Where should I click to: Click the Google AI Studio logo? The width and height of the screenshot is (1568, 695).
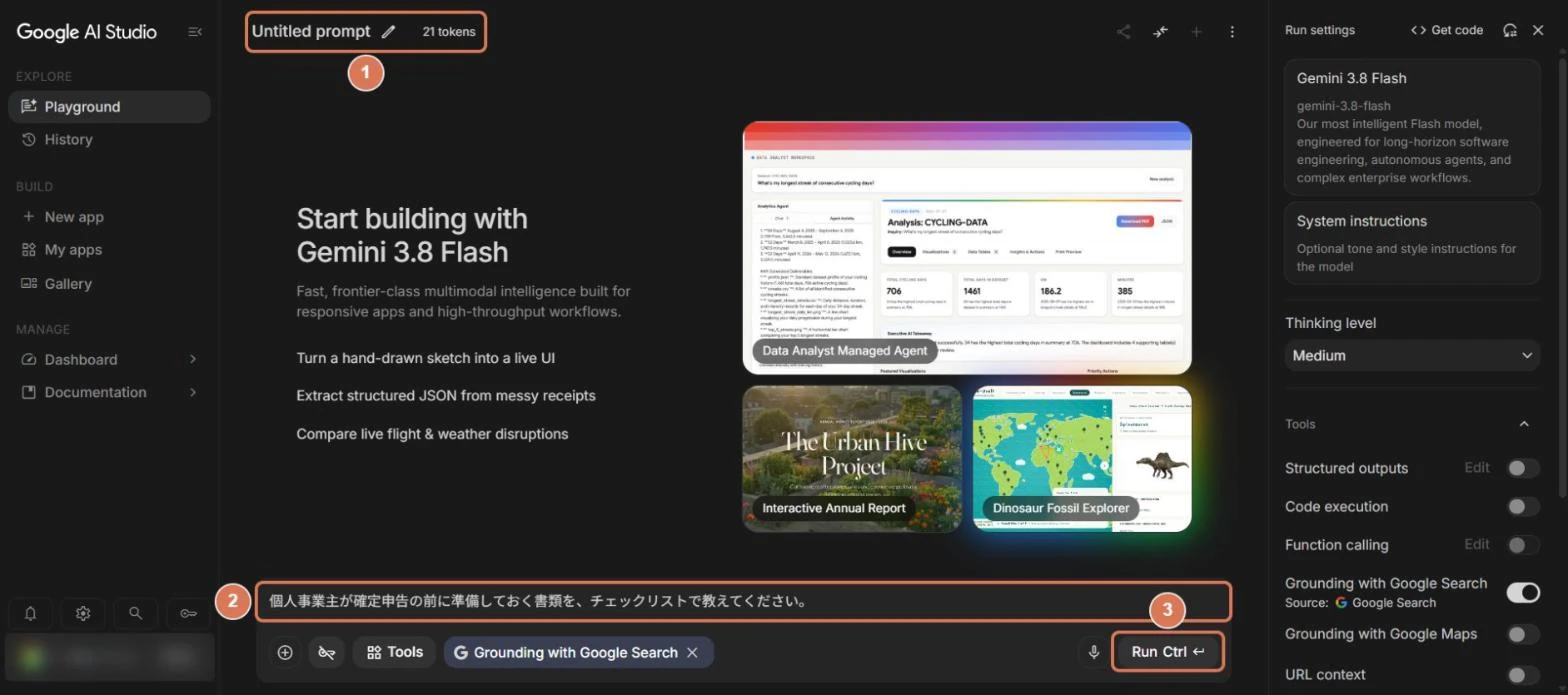click(x=87, y=32)
